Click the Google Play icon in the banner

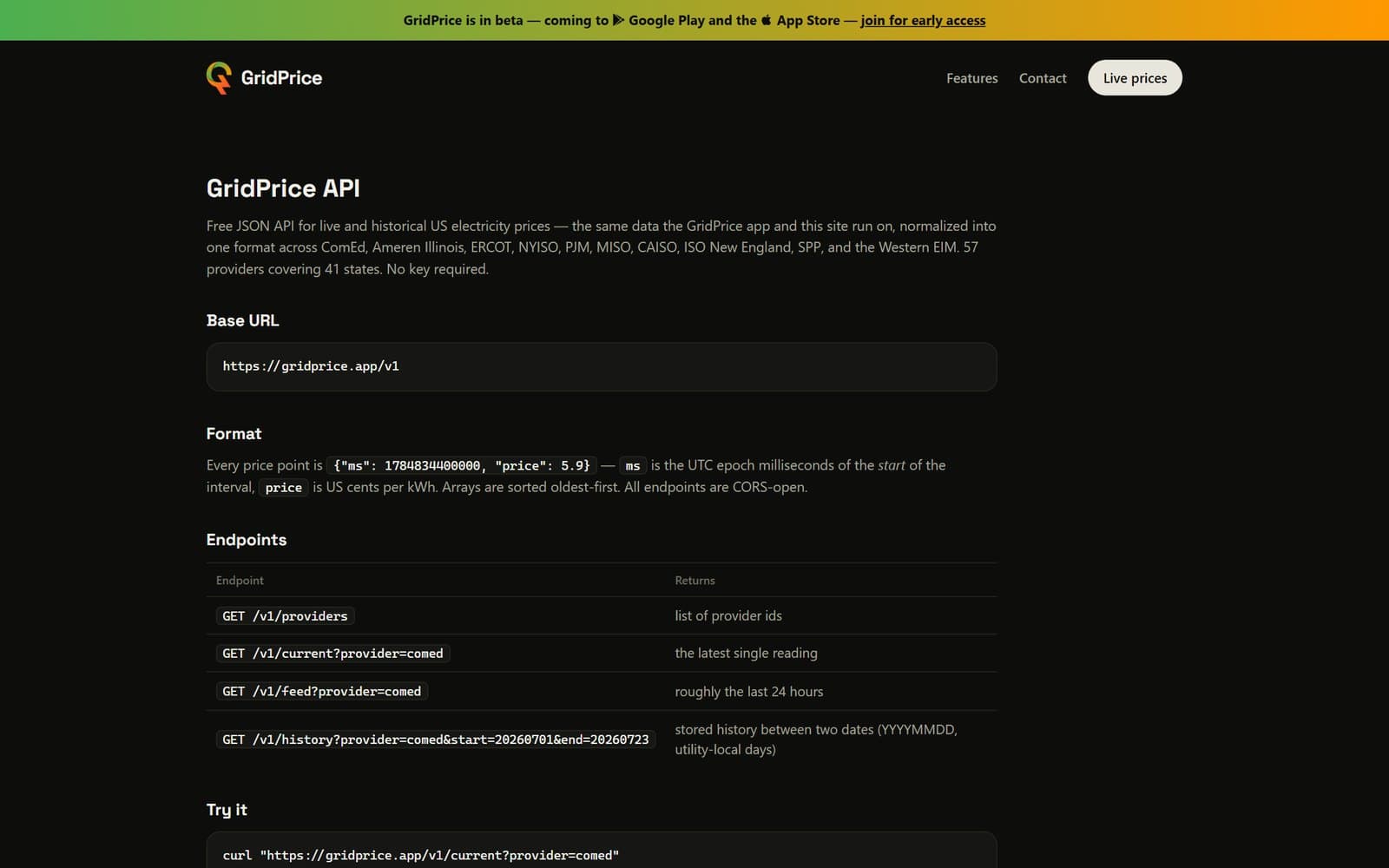pos(618,20)
